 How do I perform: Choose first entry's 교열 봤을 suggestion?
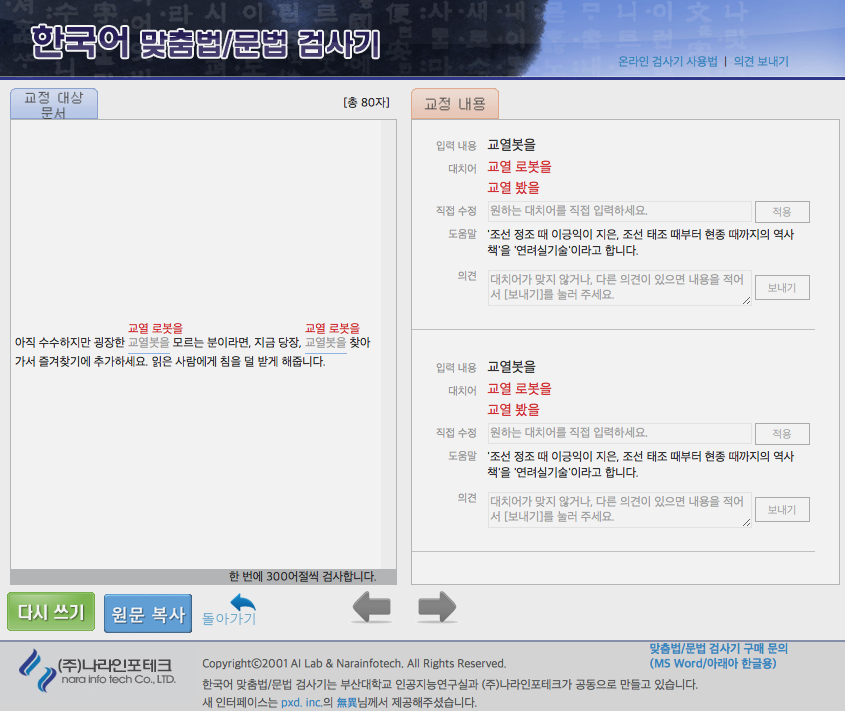pos(514,188)
